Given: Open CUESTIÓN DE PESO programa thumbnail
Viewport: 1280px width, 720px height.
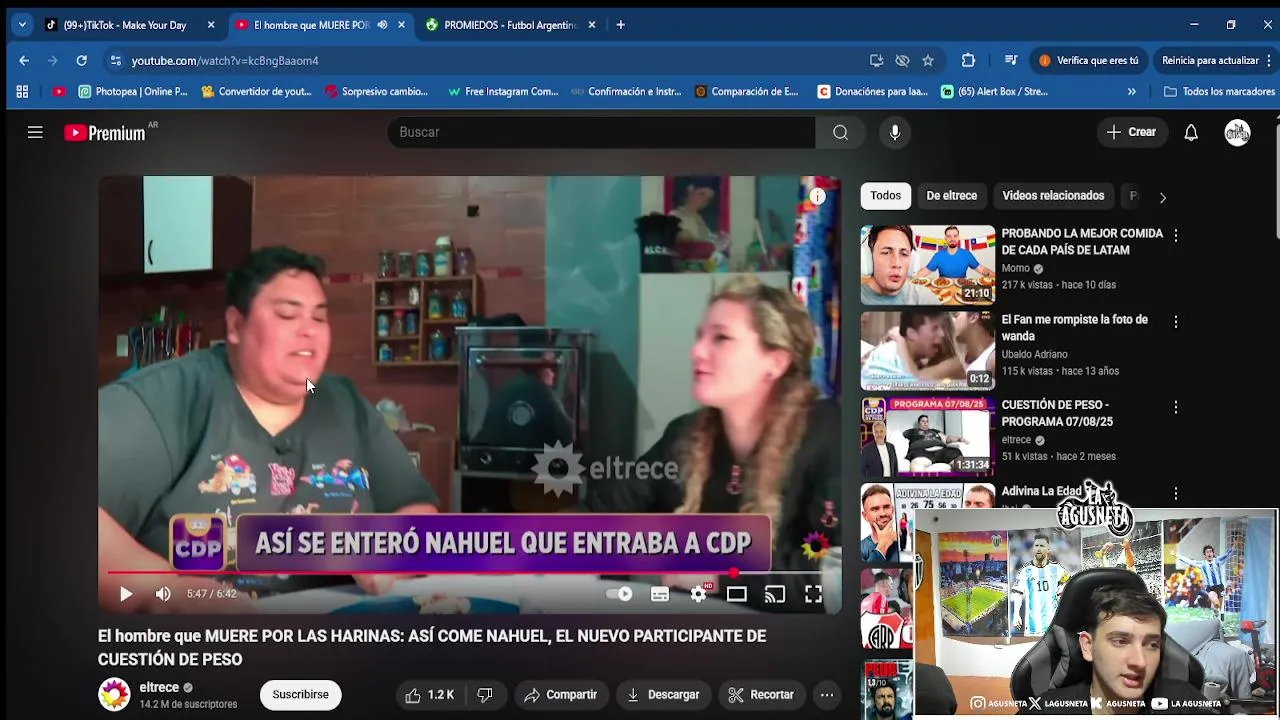Looking at the screenshot, I should [x=928, y=437].
